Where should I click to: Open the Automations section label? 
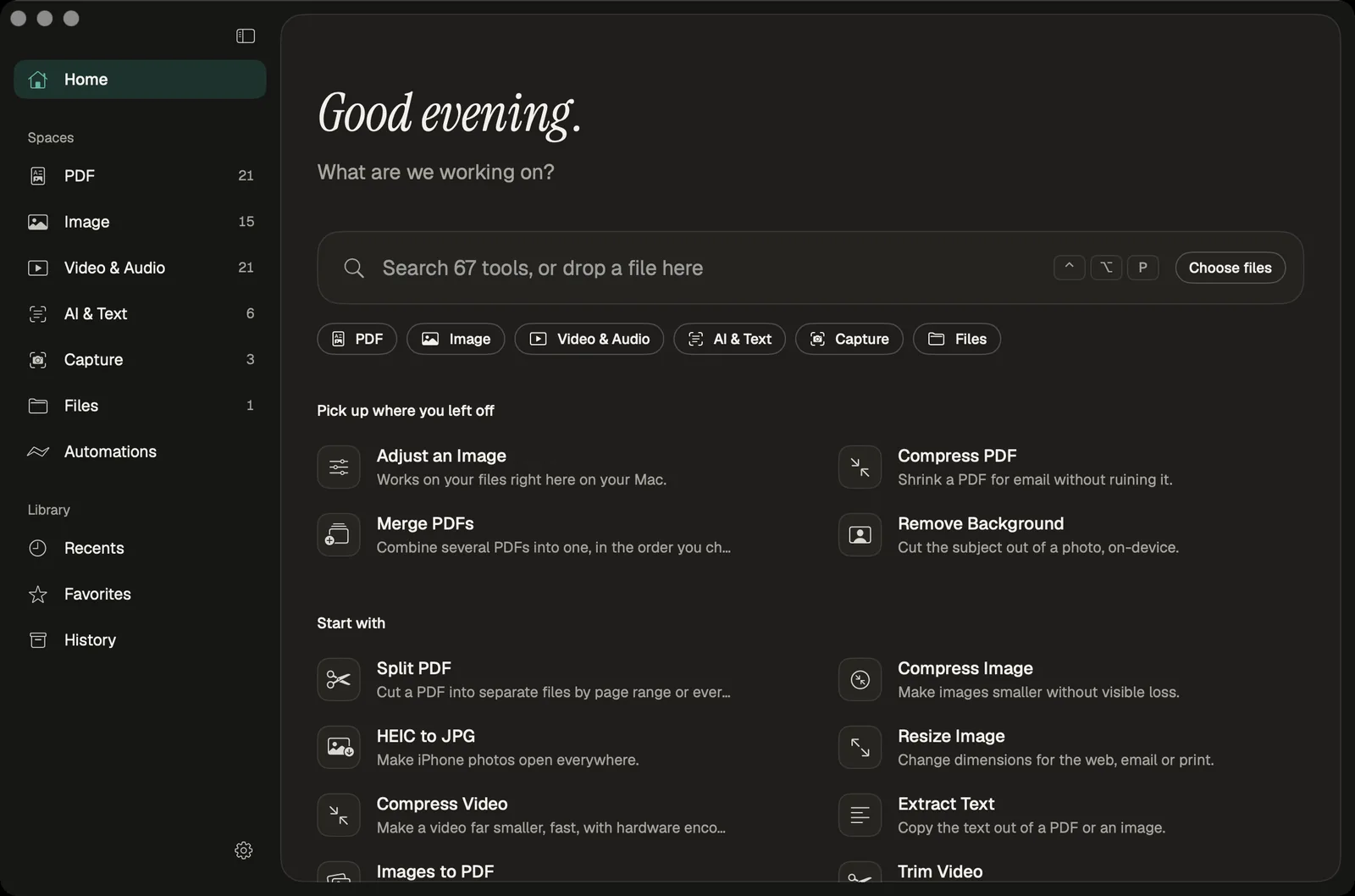[110, 451]
